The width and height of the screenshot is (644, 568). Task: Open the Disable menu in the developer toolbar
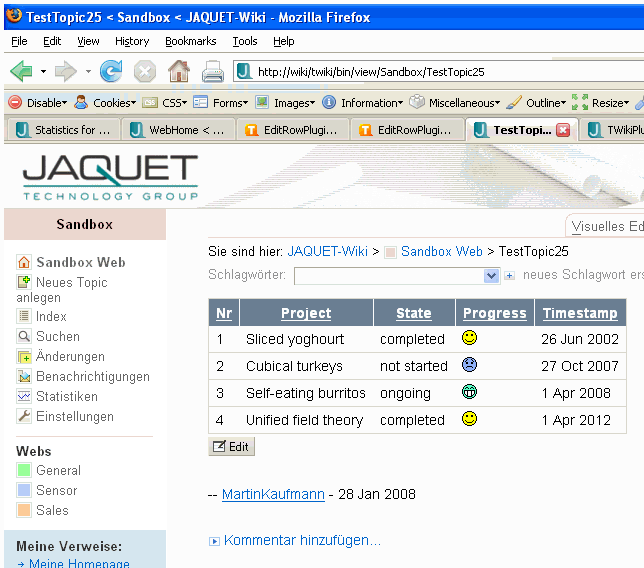38,103
